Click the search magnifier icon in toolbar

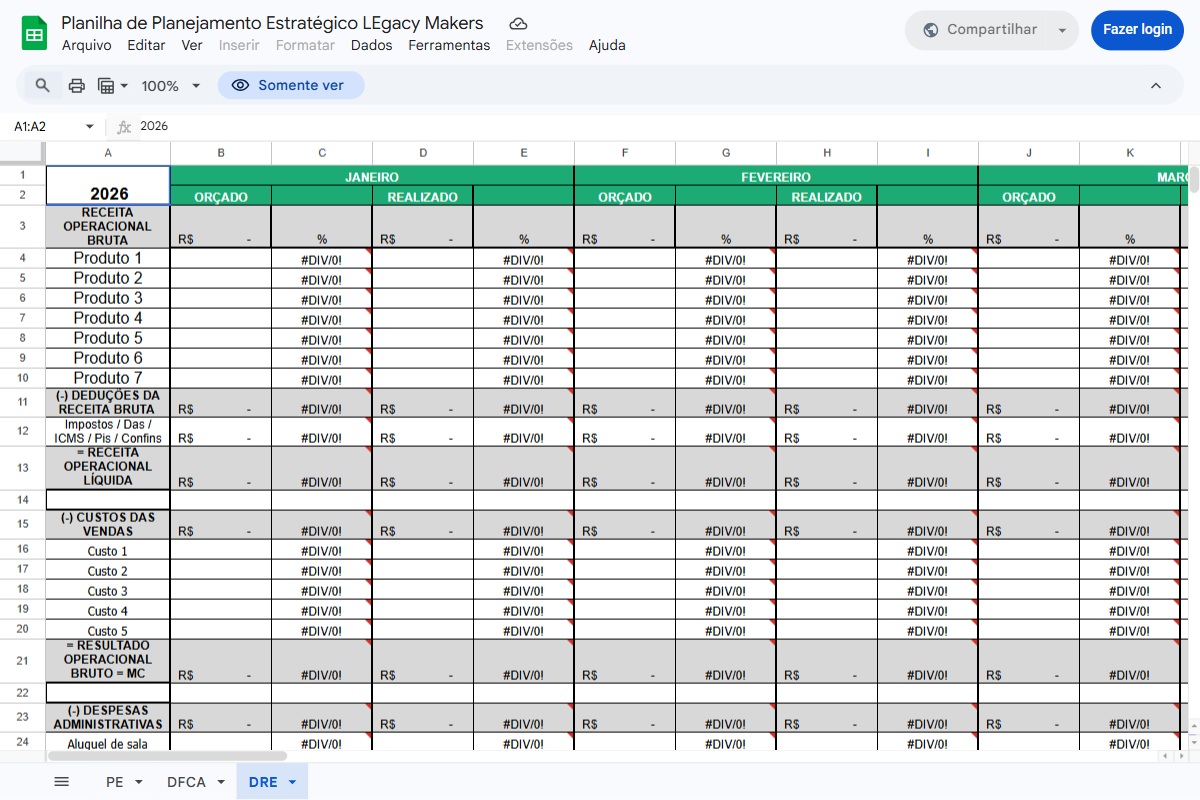click(x=42, y=86)
